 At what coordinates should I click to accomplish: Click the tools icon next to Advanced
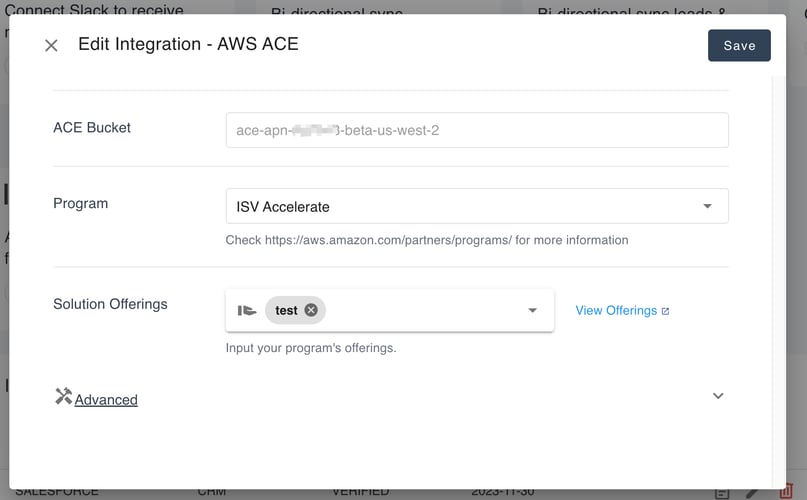point(63,397)
